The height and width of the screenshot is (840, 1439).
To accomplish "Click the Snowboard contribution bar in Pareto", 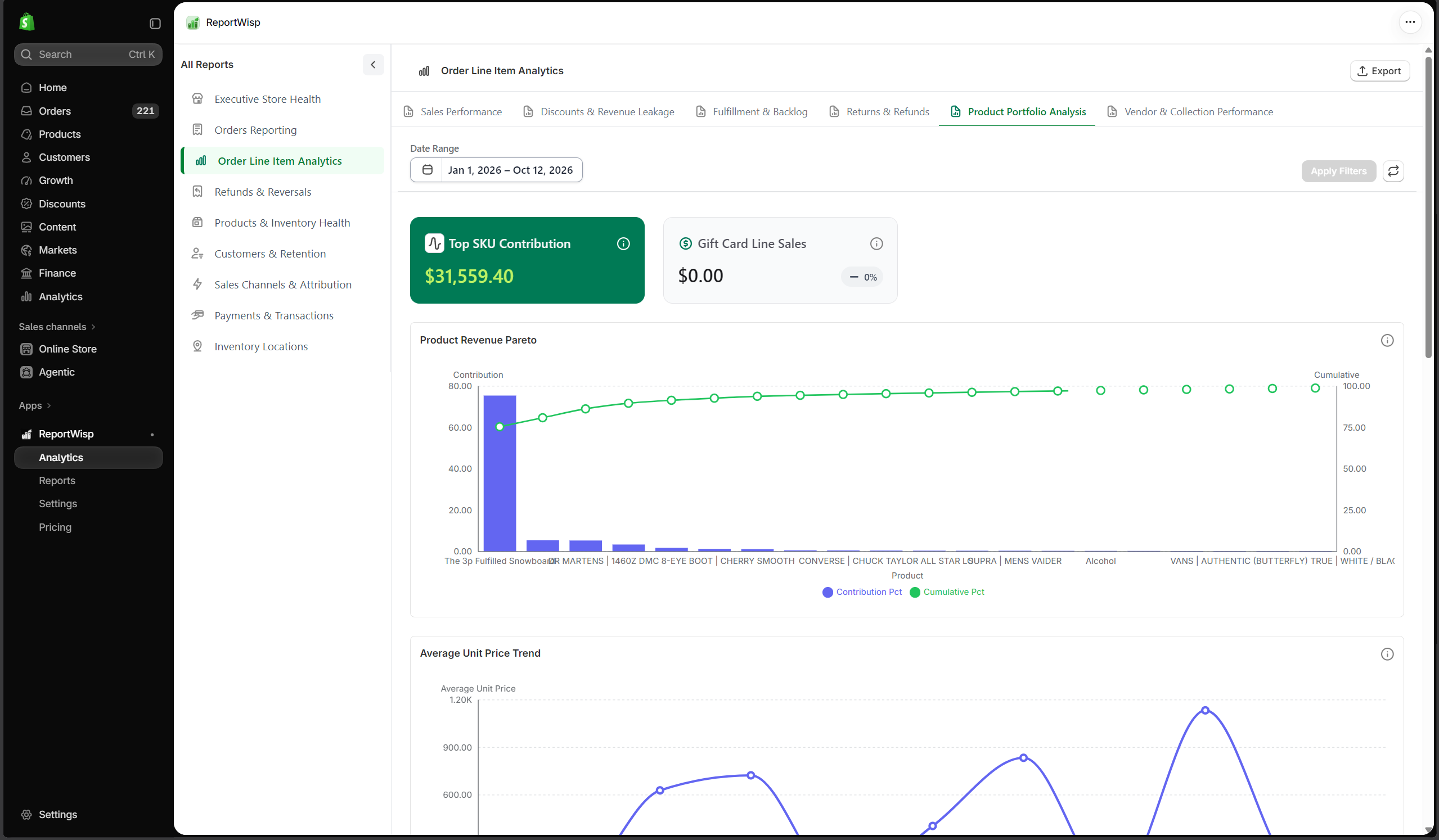I will 500,473.
